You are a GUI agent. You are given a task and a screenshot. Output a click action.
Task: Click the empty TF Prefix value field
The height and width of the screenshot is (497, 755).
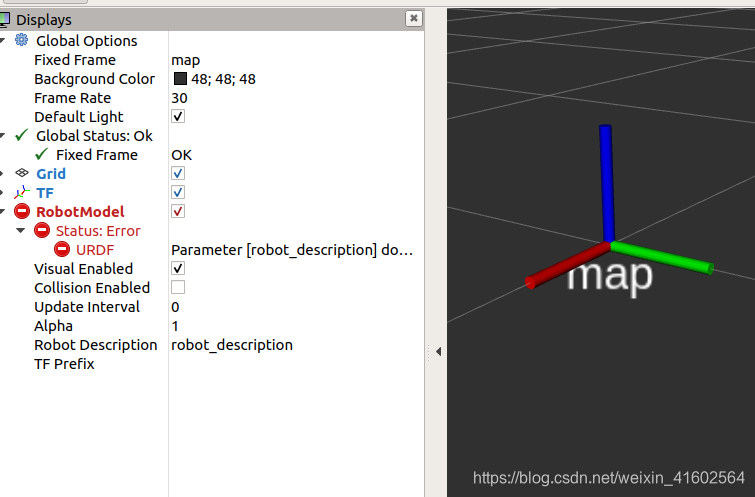[x=296, y=364]
